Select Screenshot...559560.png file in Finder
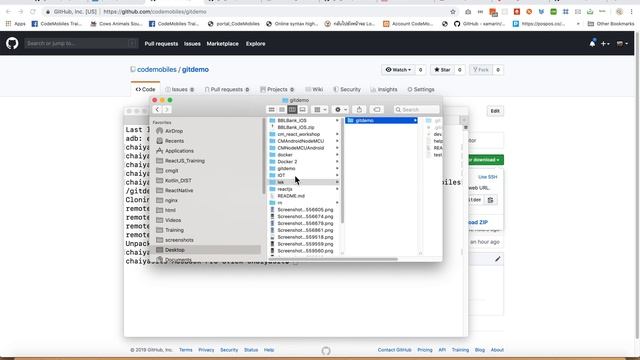 coord(304,251)
